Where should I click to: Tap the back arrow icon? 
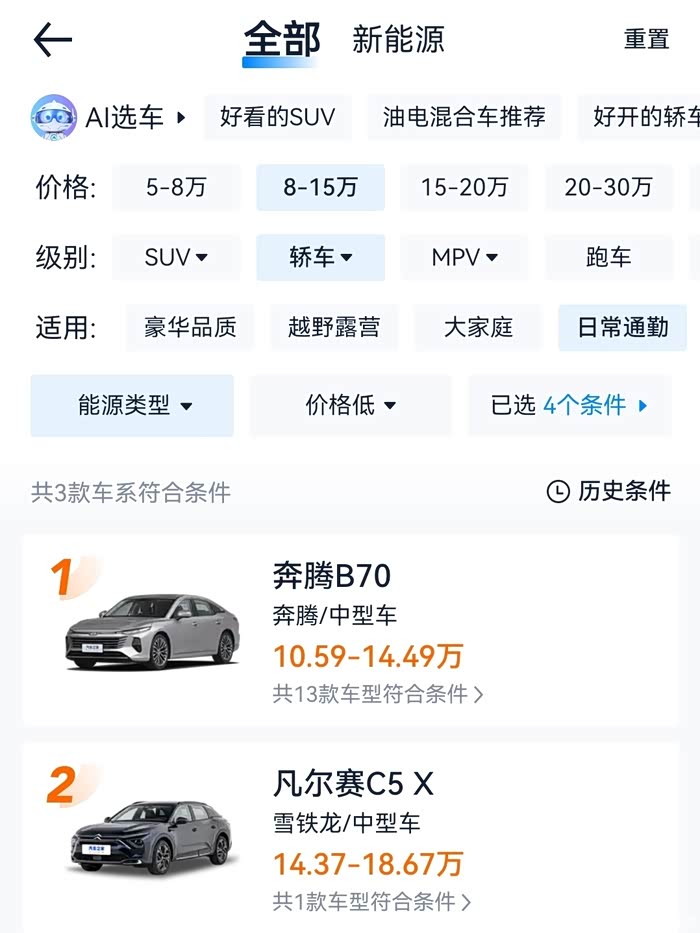click(53, 40)
